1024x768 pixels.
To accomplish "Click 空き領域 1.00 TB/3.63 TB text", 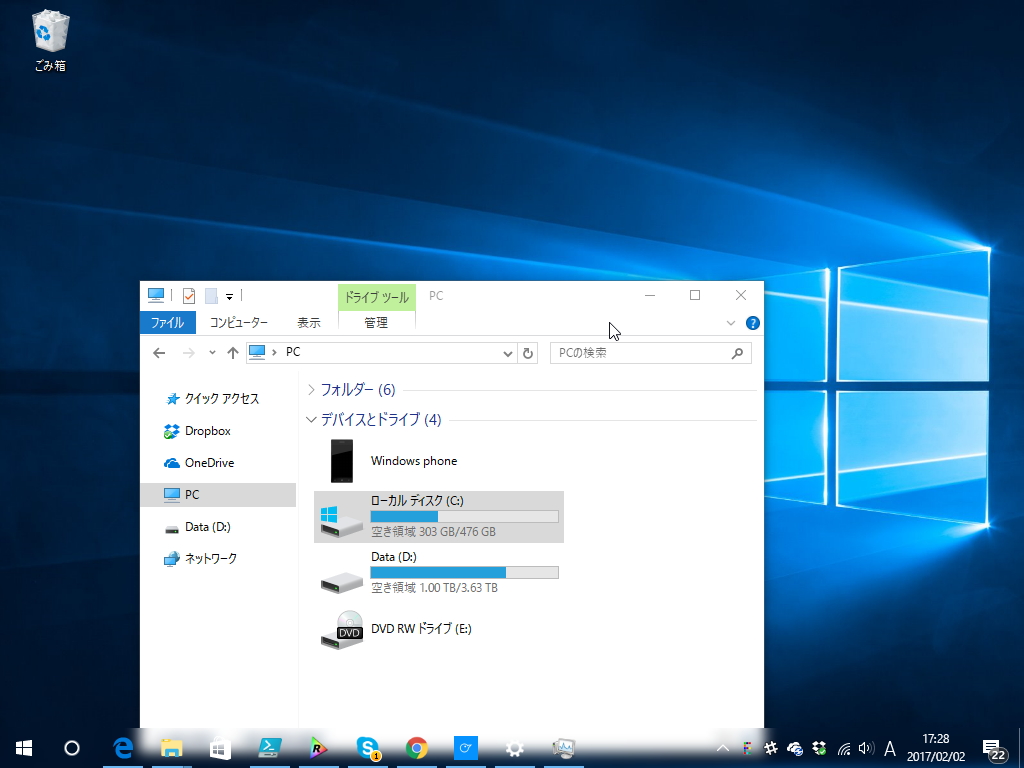I will pos(434,588).
